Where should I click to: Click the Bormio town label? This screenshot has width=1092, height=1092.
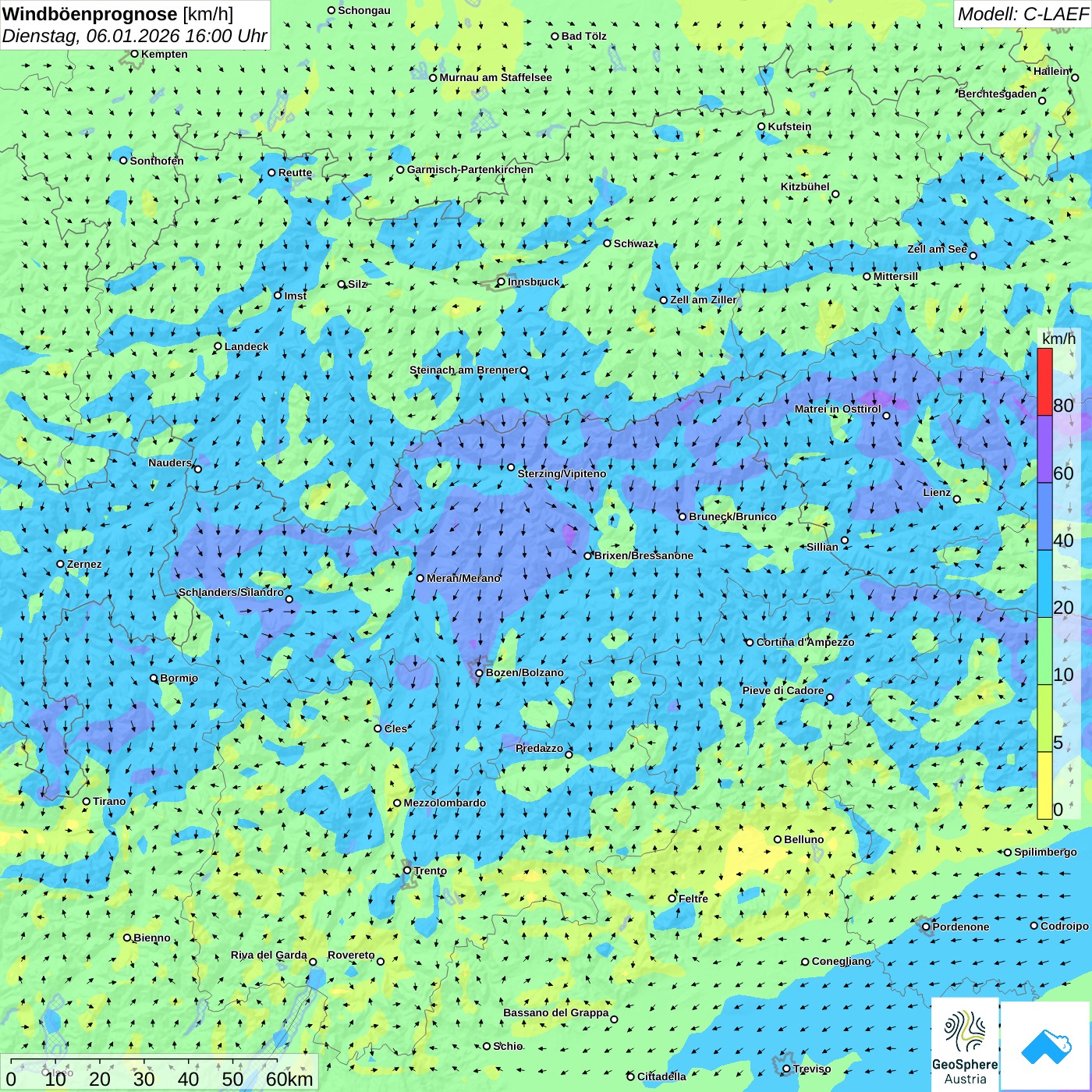click(x=179, y=678)
